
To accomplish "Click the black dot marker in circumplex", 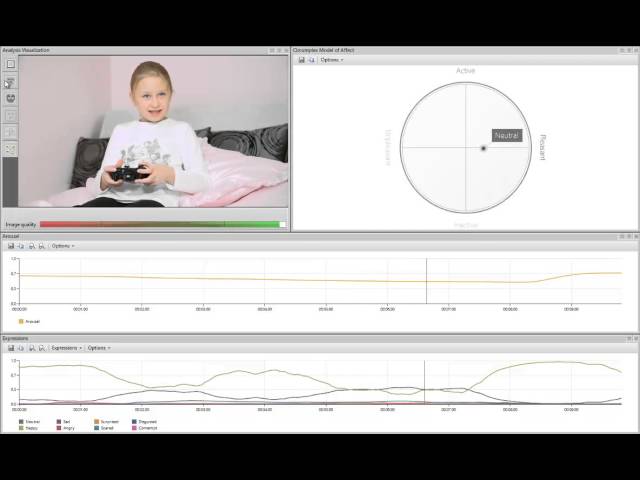I will 484,148.
